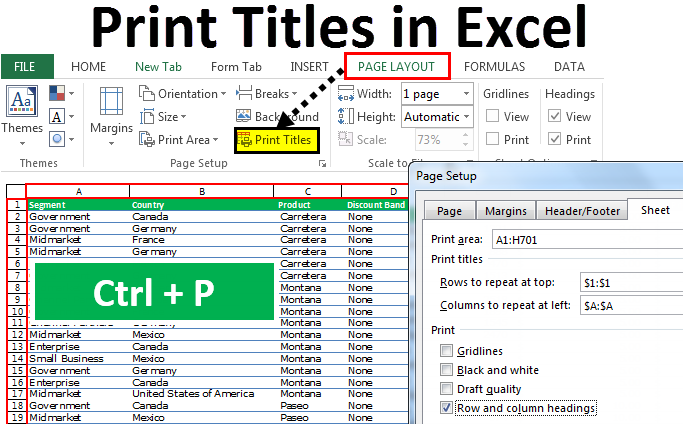
Task: Open Themes dropdown arrow under Themes label
Action: point(22,143)
